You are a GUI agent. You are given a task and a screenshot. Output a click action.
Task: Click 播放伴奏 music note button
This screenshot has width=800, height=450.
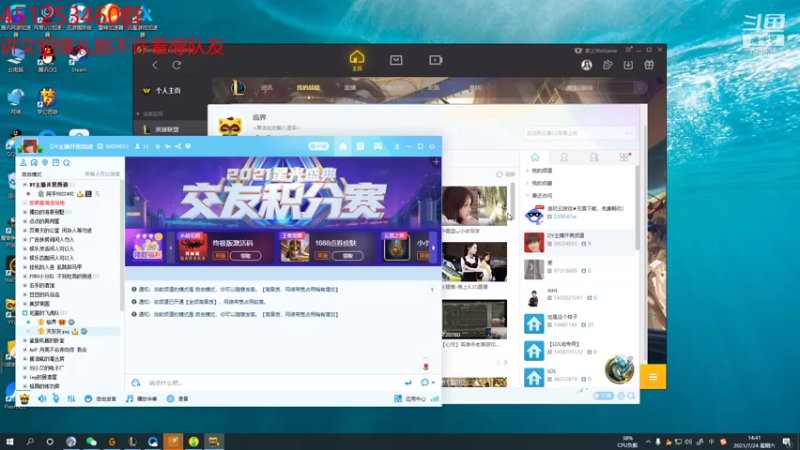pyautogui.click(x=141, y=398)
